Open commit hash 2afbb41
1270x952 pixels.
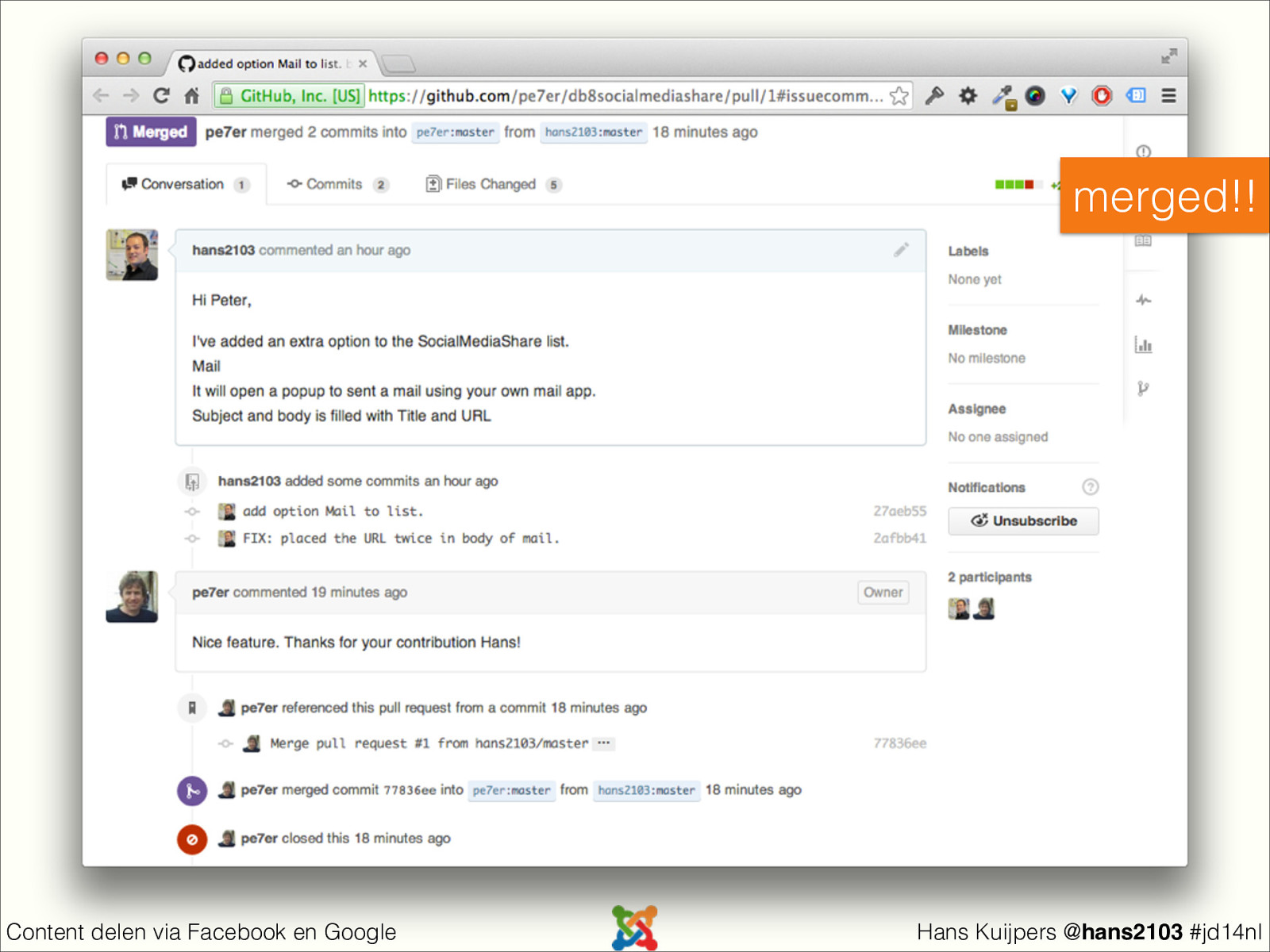pos(899,539)
